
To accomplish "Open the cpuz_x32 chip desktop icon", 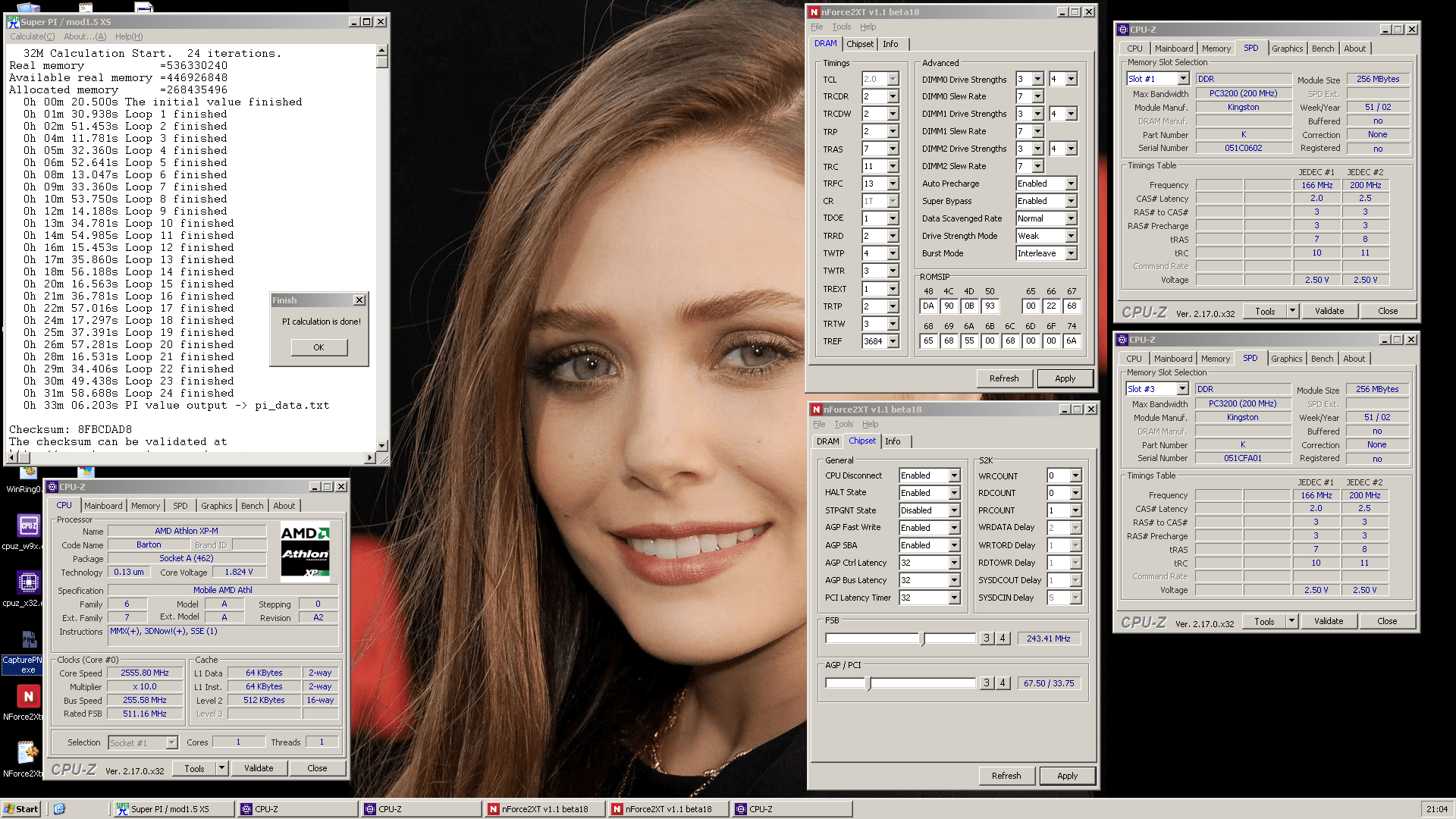I will pyautogui.click(x=28, y=582).
